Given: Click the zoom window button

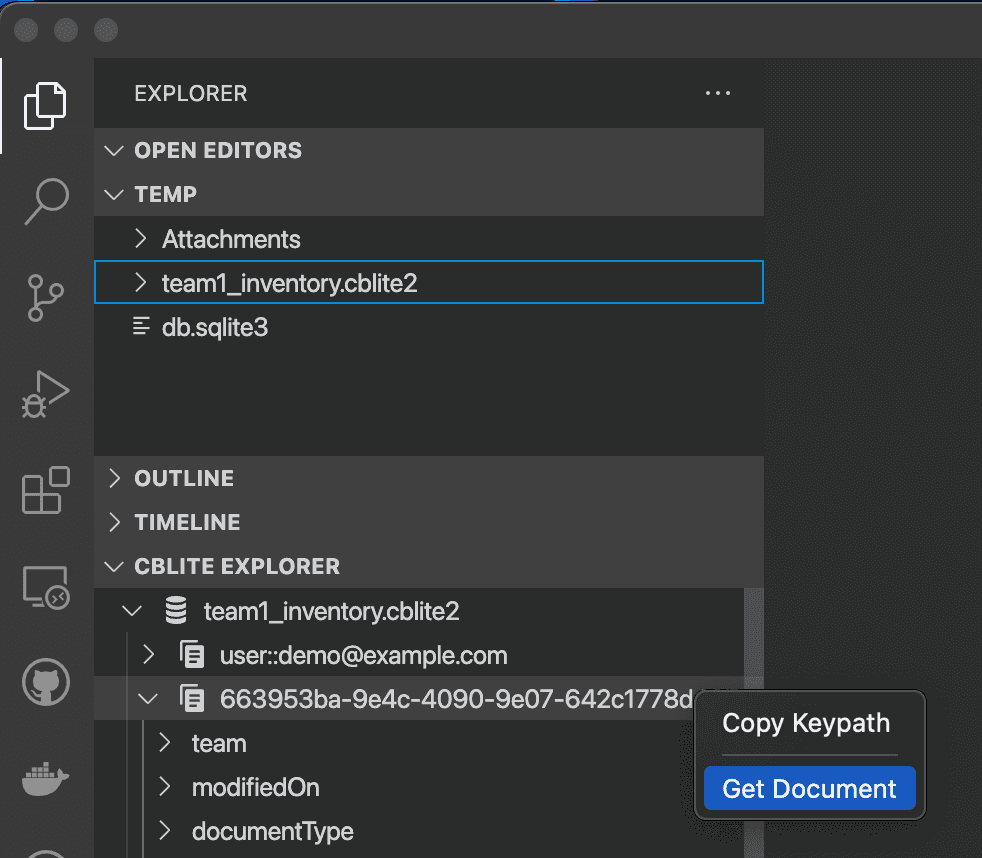Looking at the screenshot, I should 106,29.
